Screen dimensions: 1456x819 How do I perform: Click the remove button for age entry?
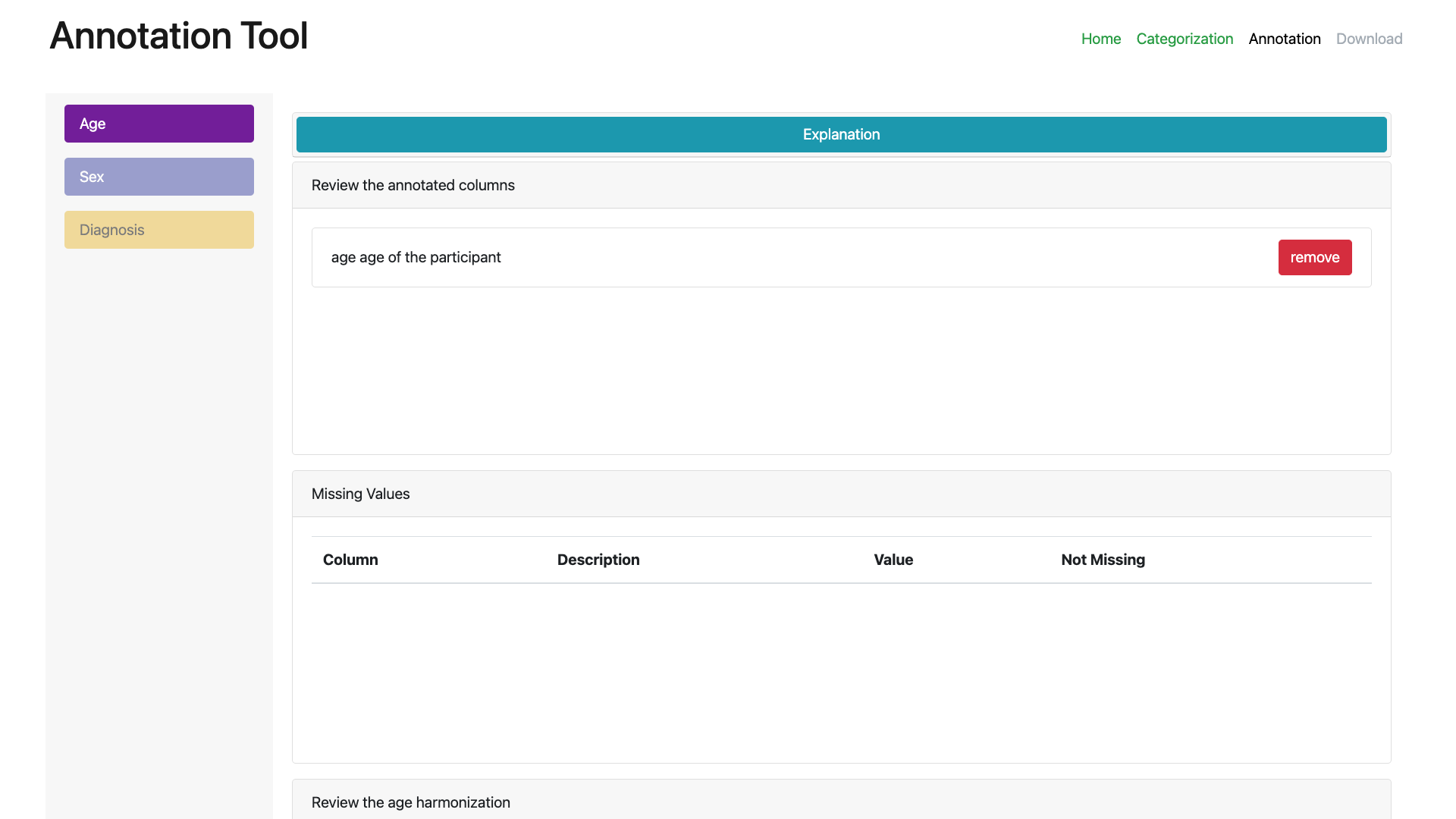(x=1314, y=257)
